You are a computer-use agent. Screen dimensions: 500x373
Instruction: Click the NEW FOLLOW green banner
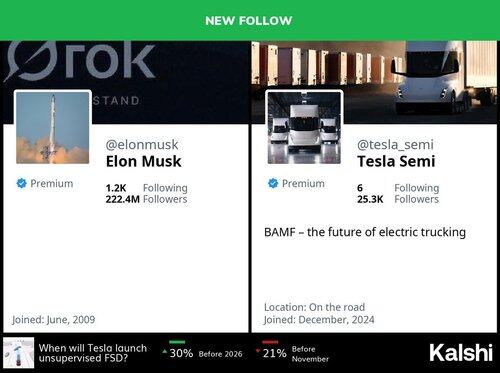click(250, 20)
